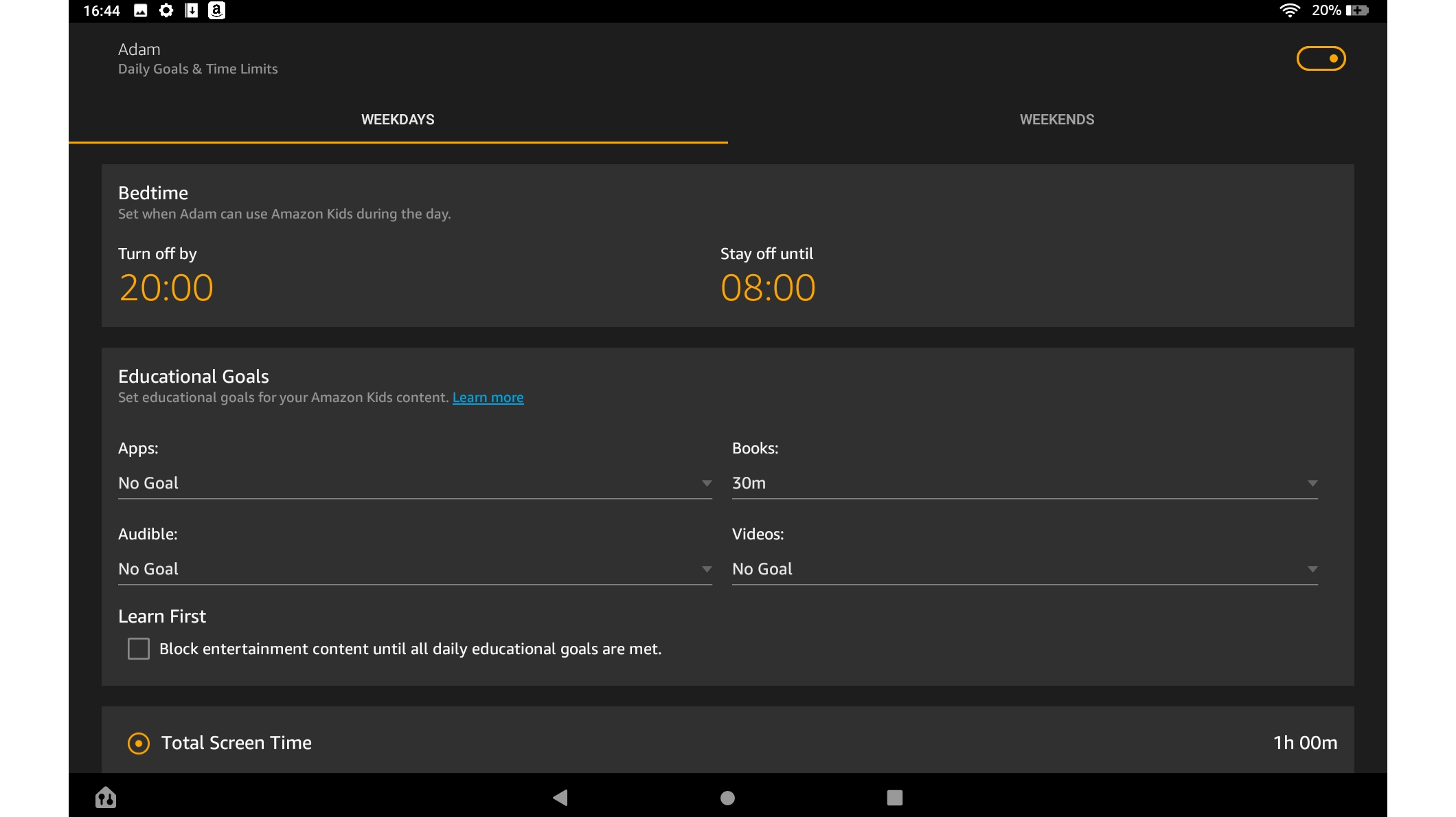1456x817 pixels.
Task: Toggle the Daily Goals & Time Limits switch
Action: (1320, 58)
